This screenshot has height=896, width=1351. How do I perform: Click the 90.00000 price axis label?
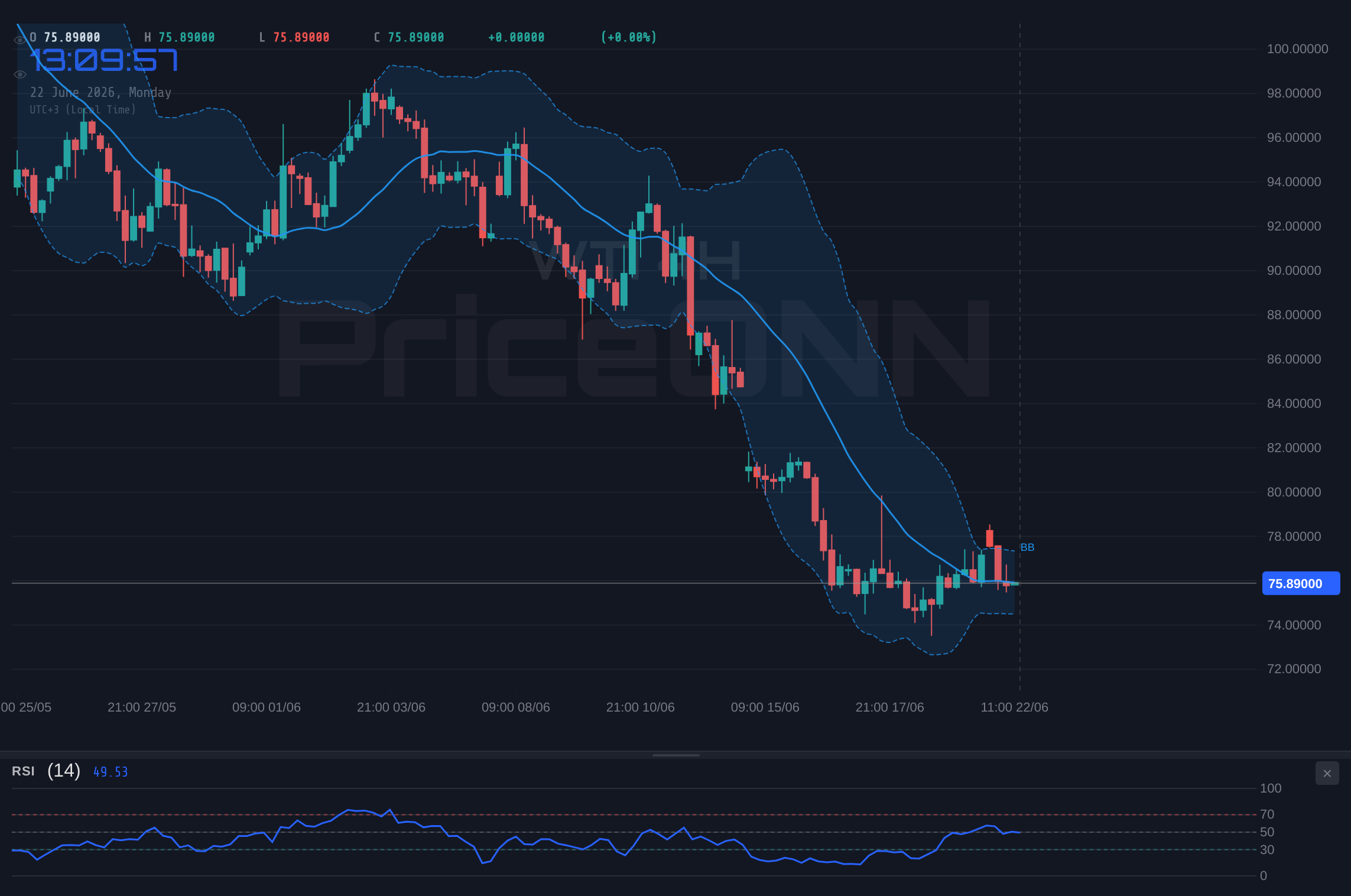click(x=1294, y=271)
